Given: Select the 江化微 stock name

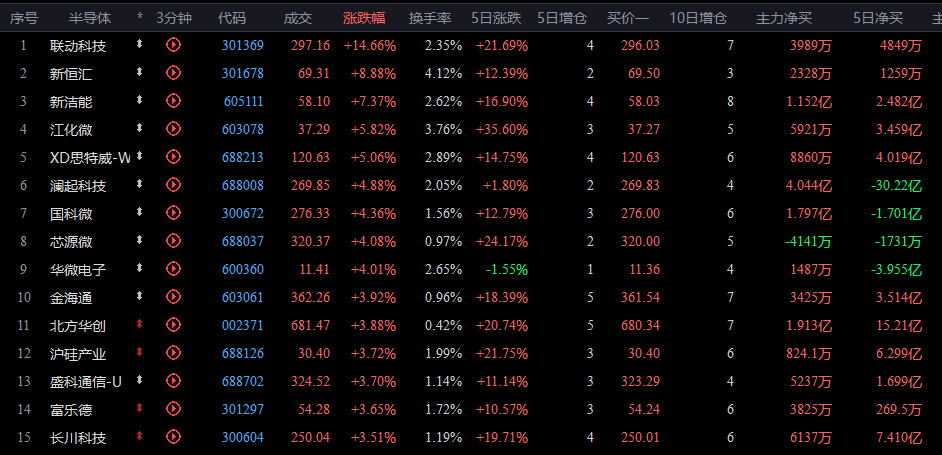Looking at the screenshot, I should pos(71,130).
